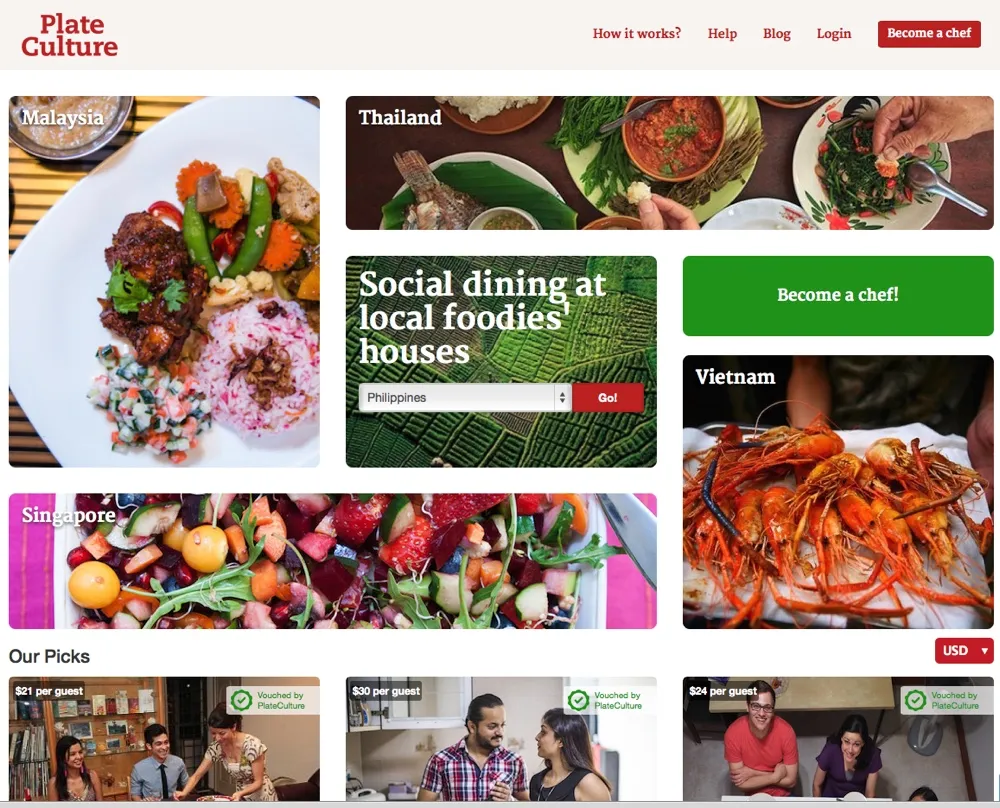Click the Vouched by PlateCulture badge on $21 listing

(273, 700)
